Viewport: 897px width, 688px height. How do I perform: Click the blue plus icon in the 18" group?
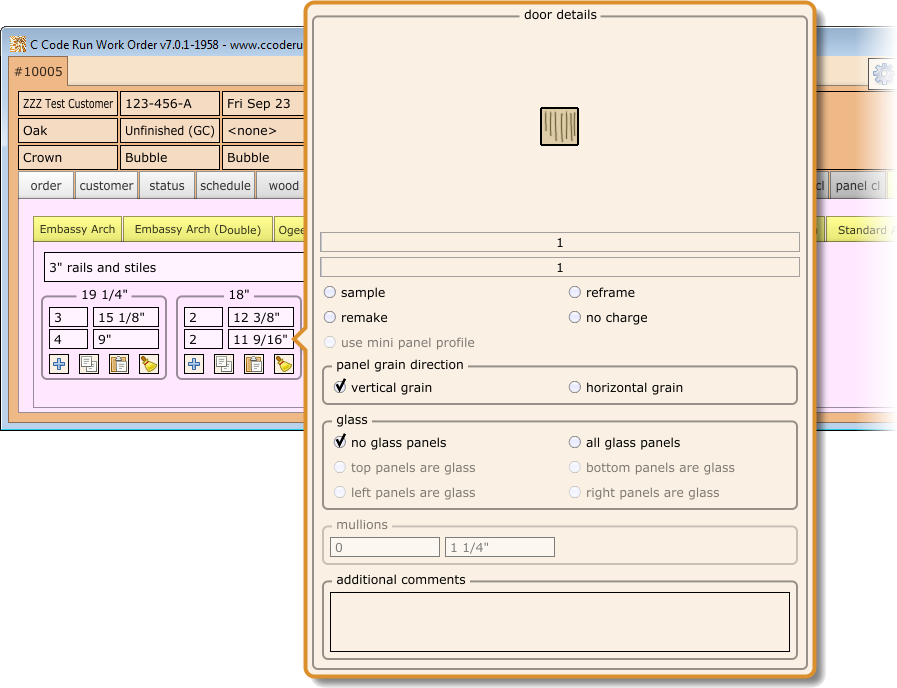click(194, 365)
